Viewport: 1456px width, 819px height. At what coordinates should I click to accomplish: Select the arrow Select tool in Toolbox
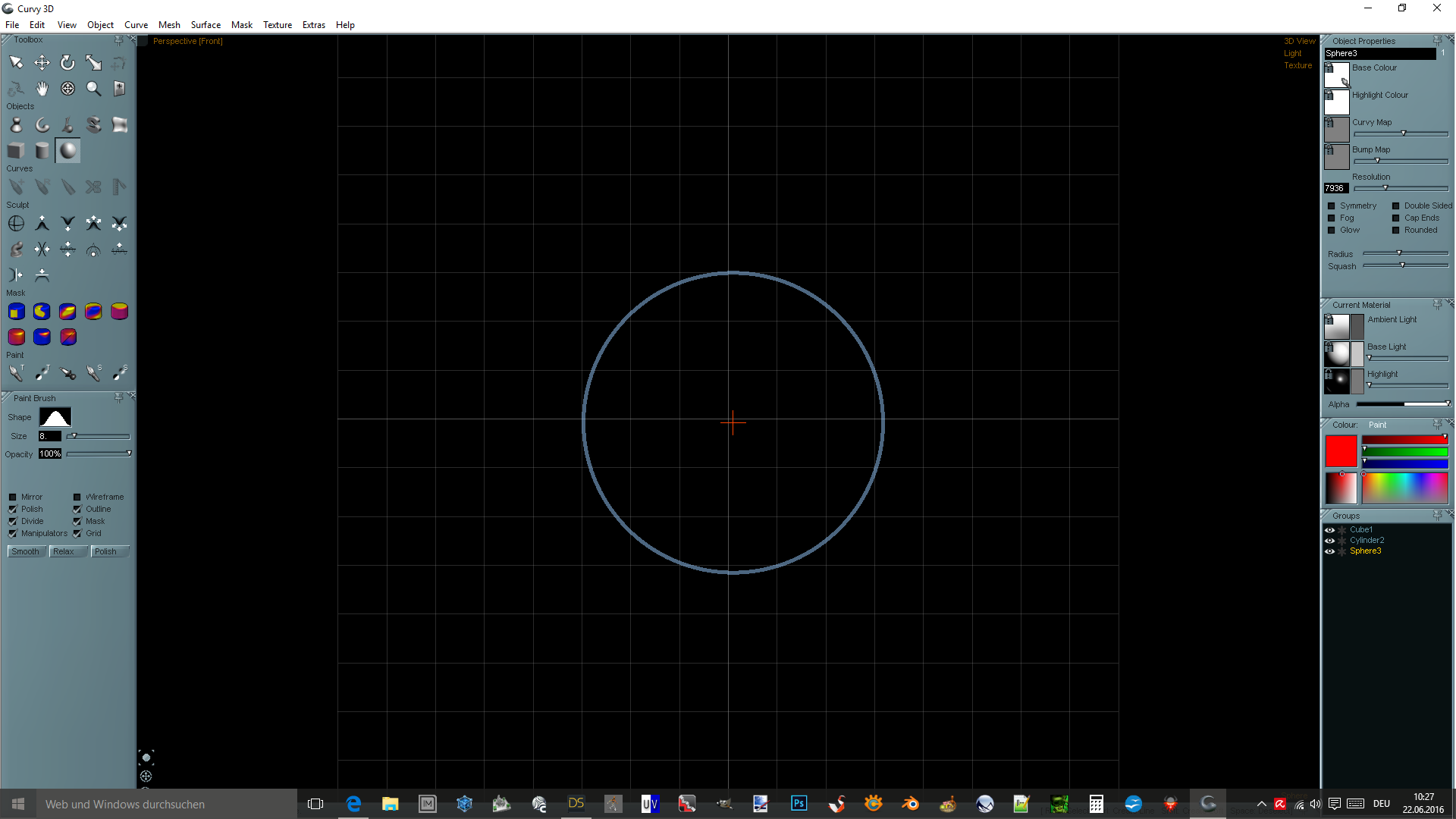pyautogui.click(x=16, y=62)
